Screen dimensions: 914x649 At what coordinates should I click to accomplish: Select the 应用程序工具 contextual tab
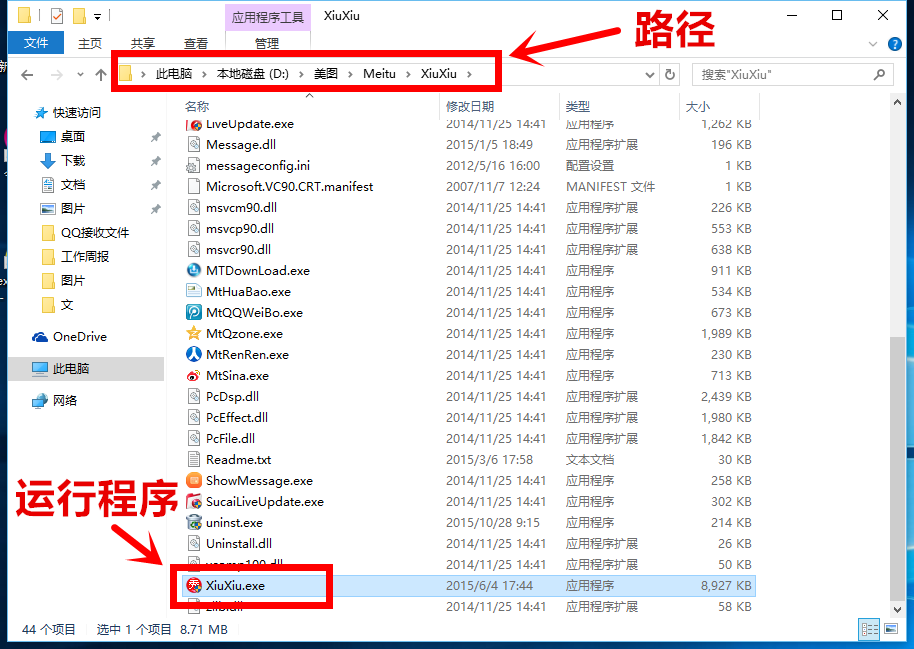coord(268,17)
